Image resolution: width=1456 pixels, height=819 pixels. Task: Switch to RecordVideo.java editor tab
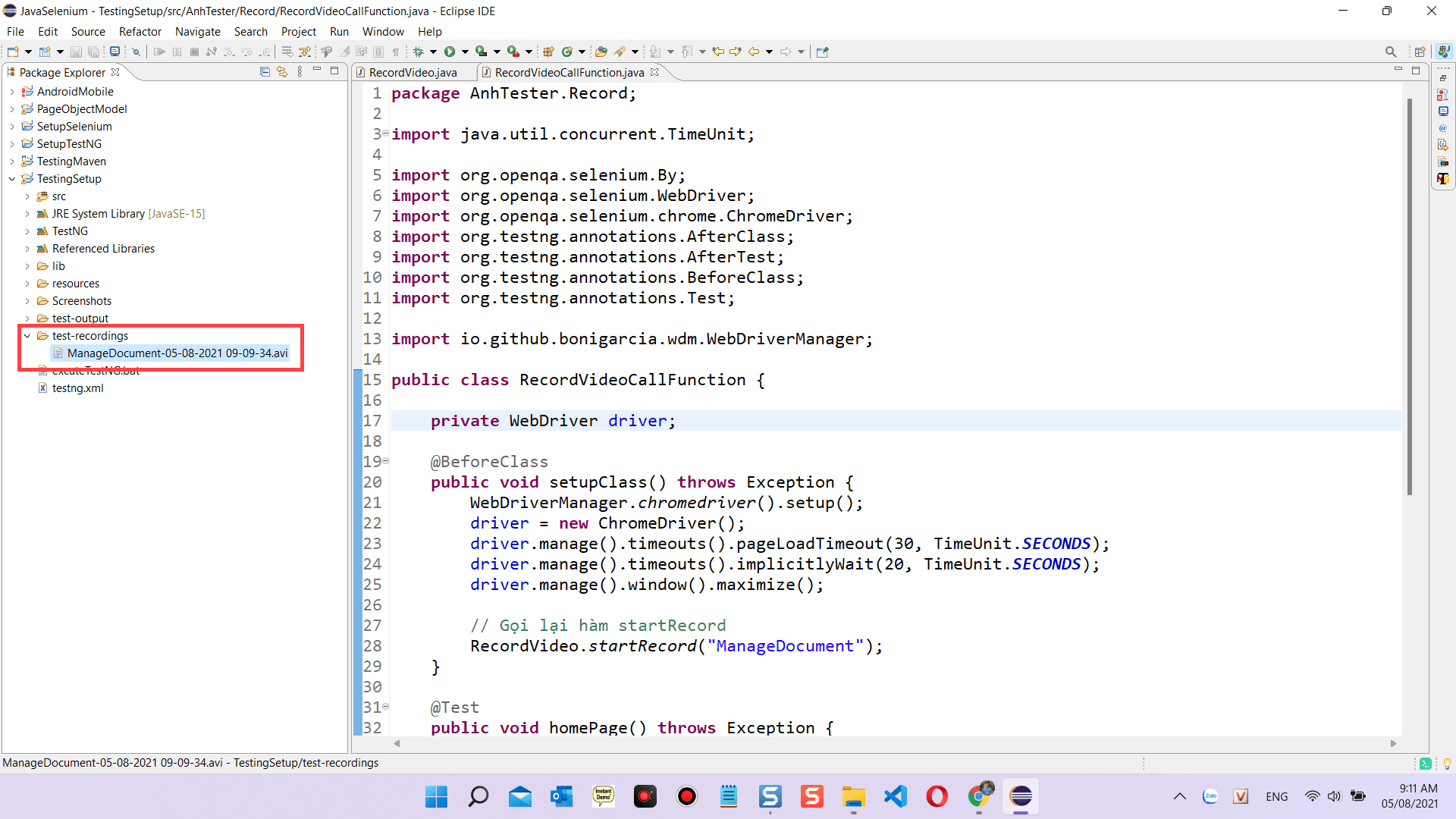coord(413,72)
